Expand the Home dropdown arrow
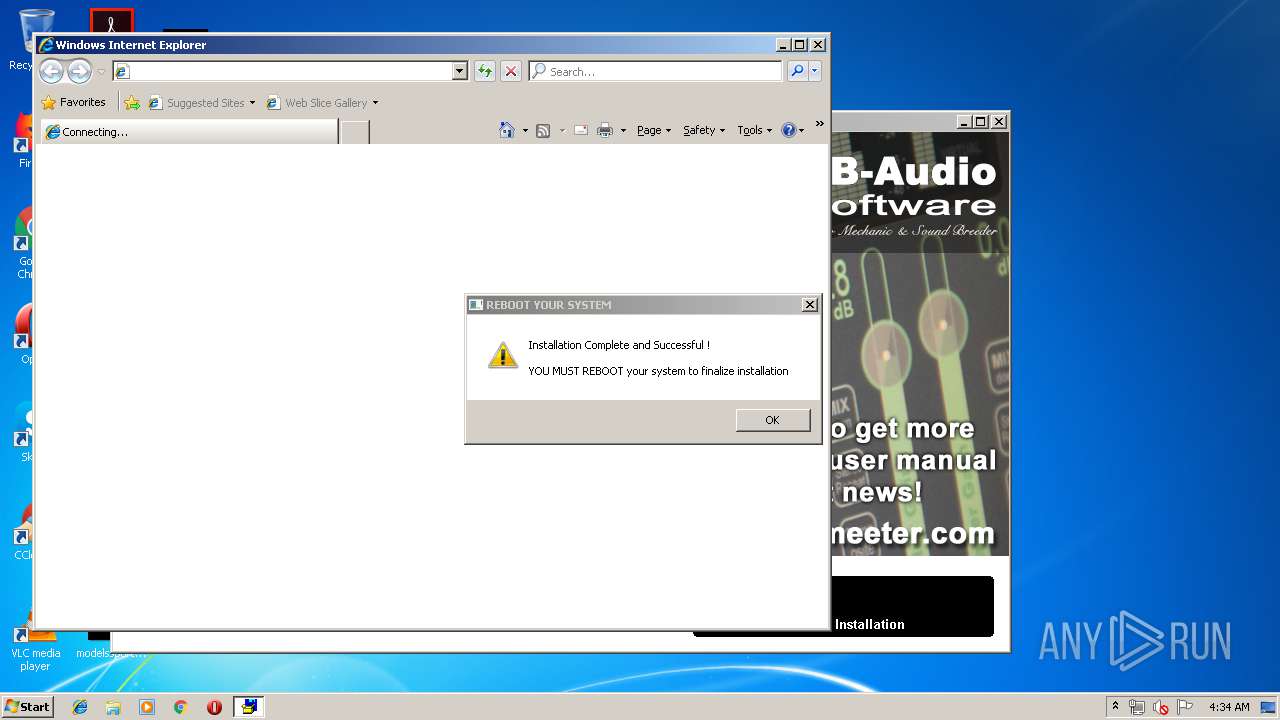 [525, 130]
